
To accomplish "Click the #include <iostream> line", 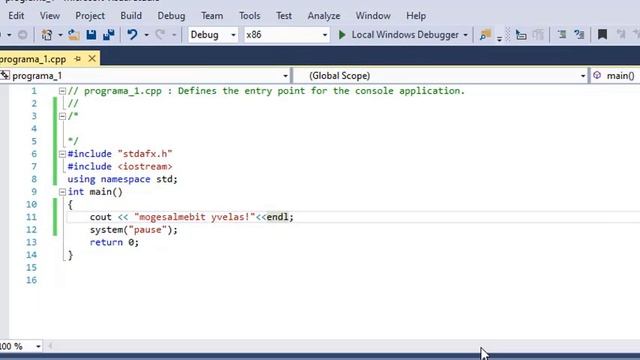I will (x=120, y=167).
